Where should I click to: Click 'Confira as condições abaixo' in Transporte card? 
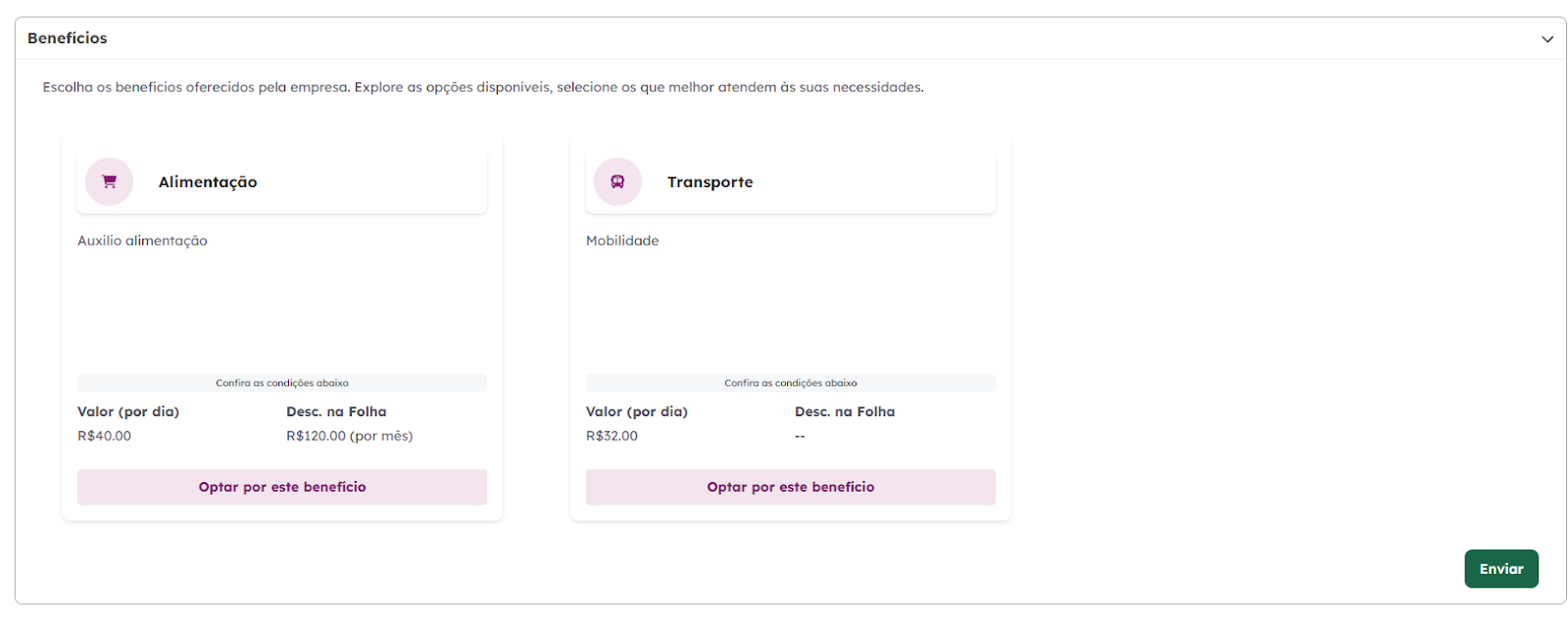791,383
